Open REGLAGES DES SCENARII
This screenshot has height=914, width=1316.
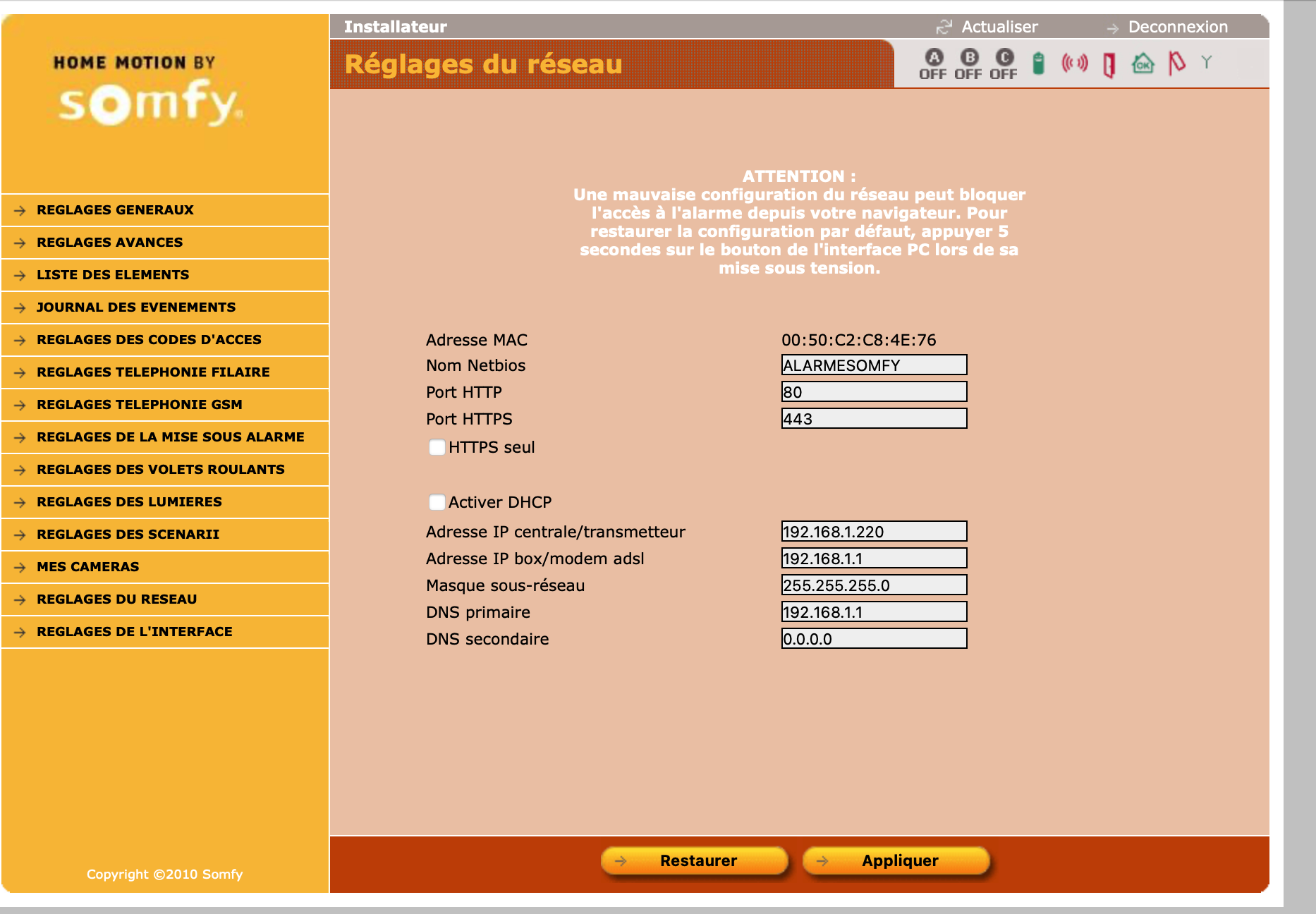[165, 535]
